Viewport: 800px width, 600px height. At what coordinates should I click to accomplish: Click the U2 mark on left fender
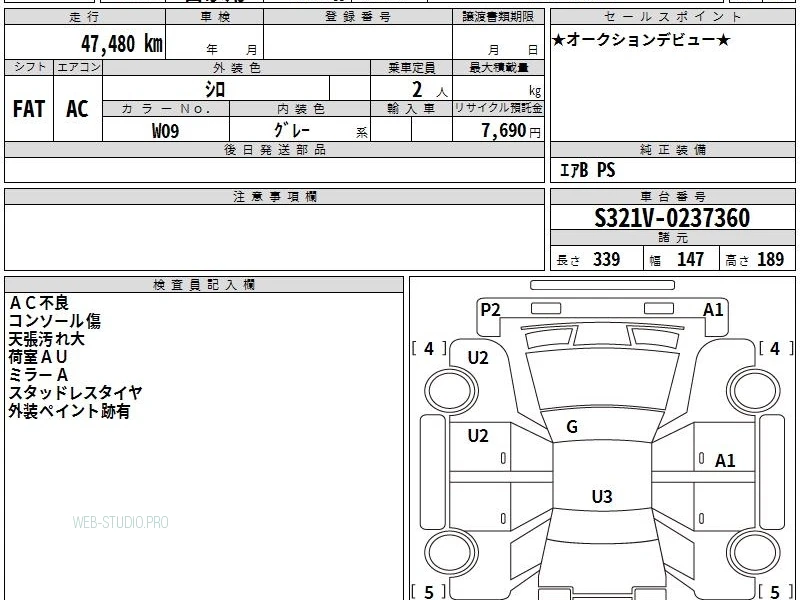pos(478,358)
